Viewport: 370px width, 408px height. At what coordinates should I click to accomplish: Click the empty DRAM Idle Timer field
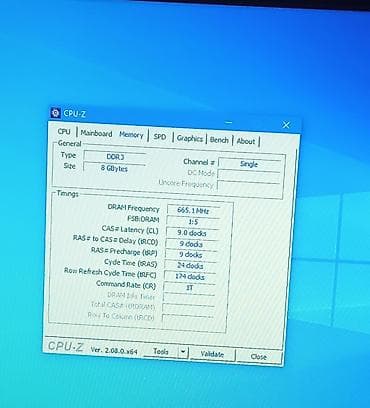(189, 298)
